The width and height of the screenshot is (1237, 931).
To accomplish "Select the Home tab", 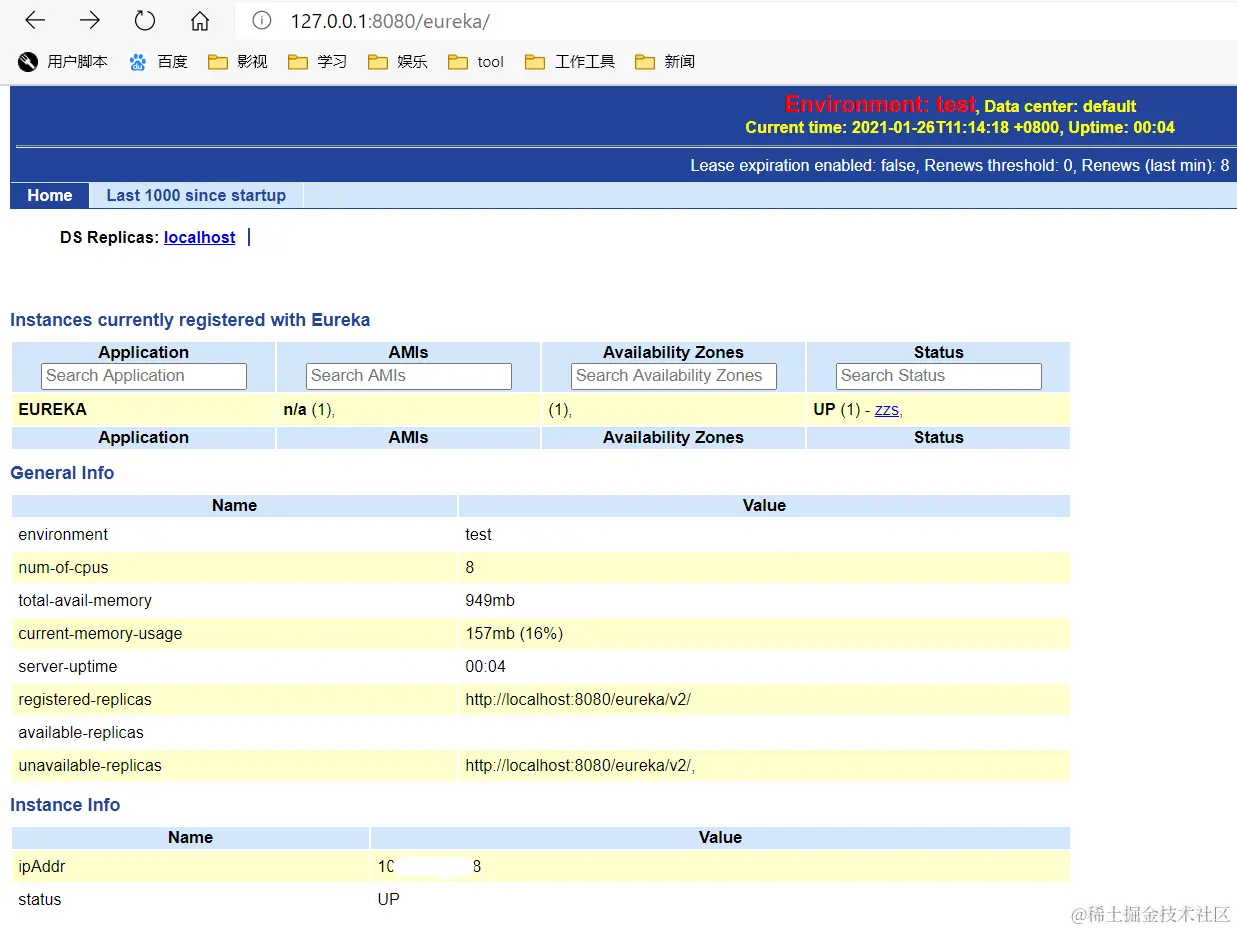I will click(50, 195).
